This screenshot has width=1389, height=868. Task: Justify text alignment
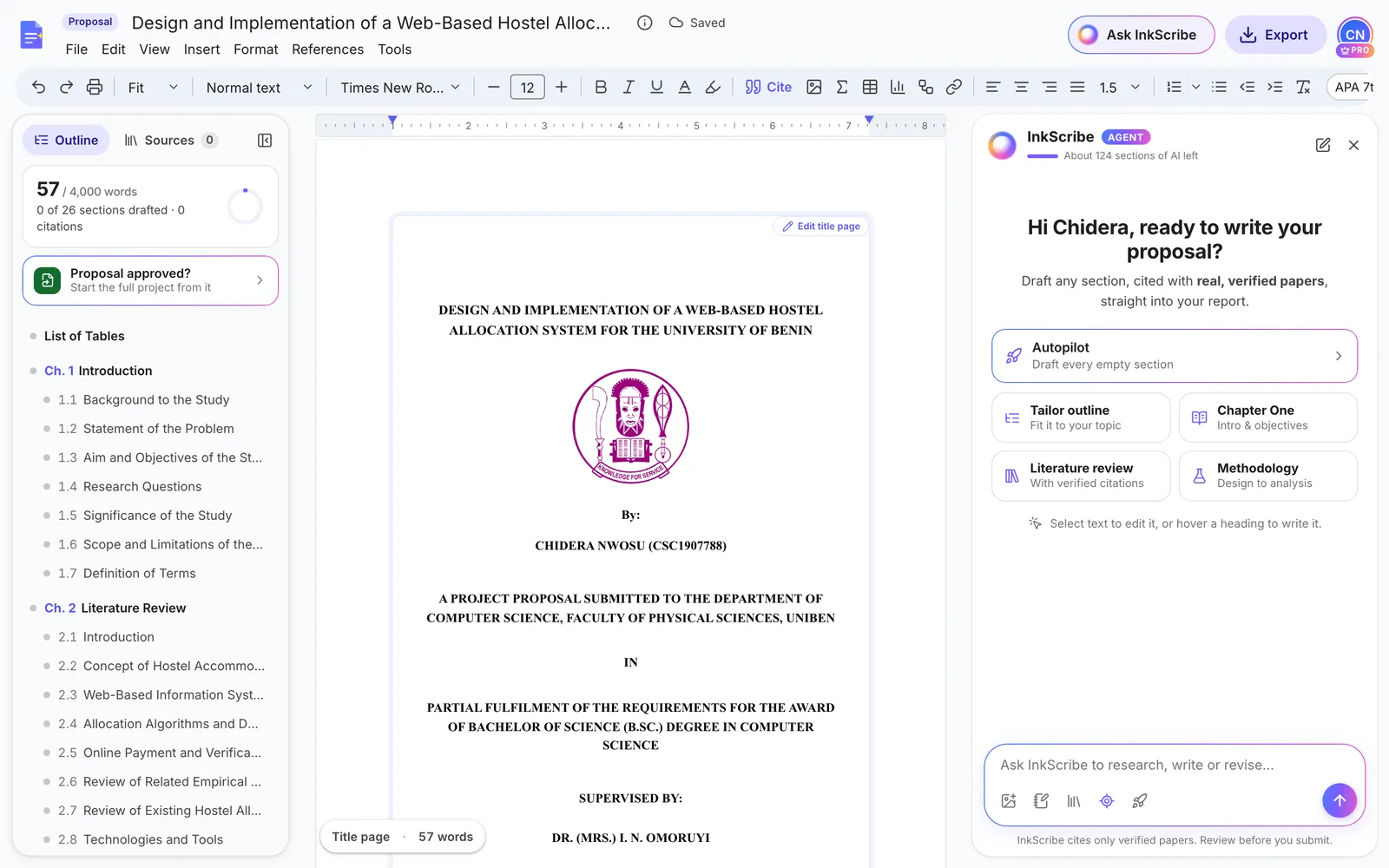pyautogui.click(x=1077, y=87)
